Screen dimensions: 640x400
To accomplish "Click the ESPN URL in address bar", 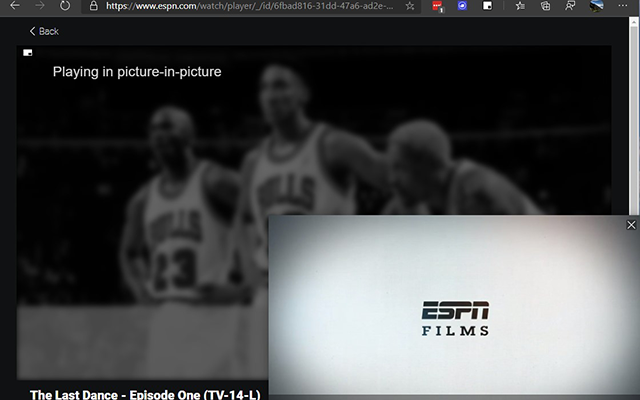I will pyautogui.click(x=249, y=6).
